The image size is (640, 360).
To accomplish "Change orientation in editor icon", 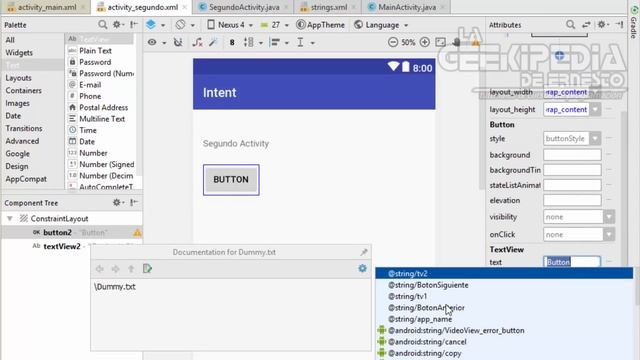I will coord(184,25).
